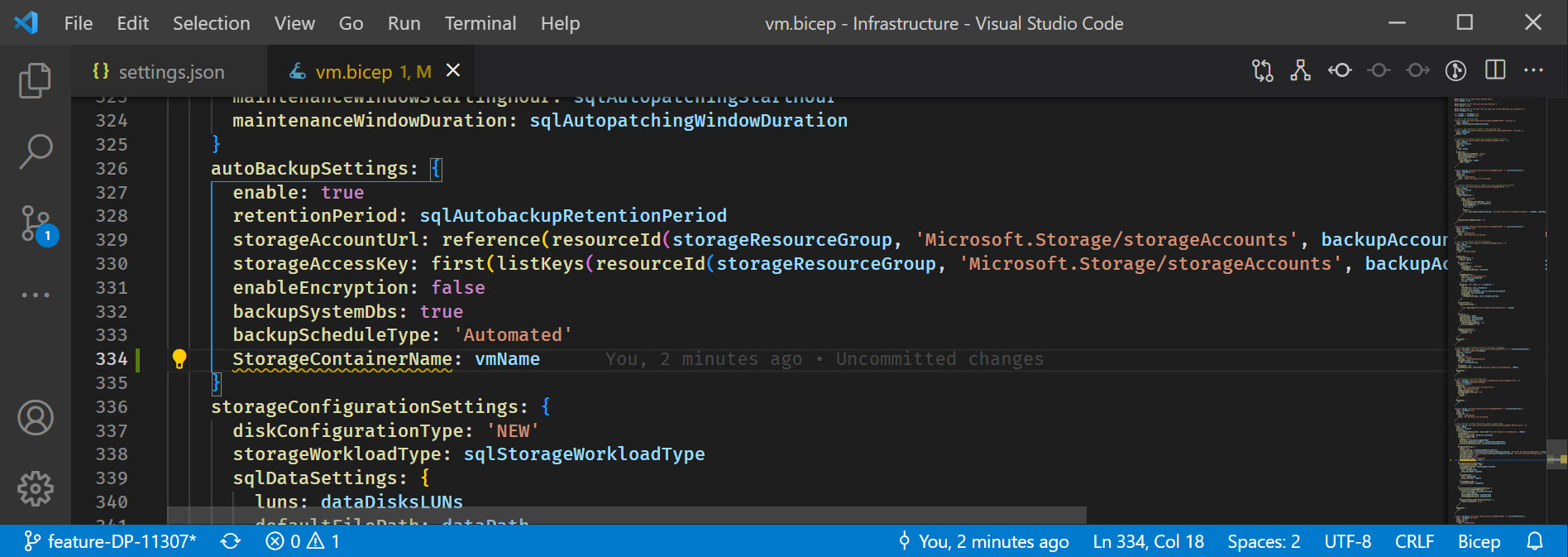1568x557 pixels.
Task: Click line number 336 in the gutter
Action: (x=112, y=407)
